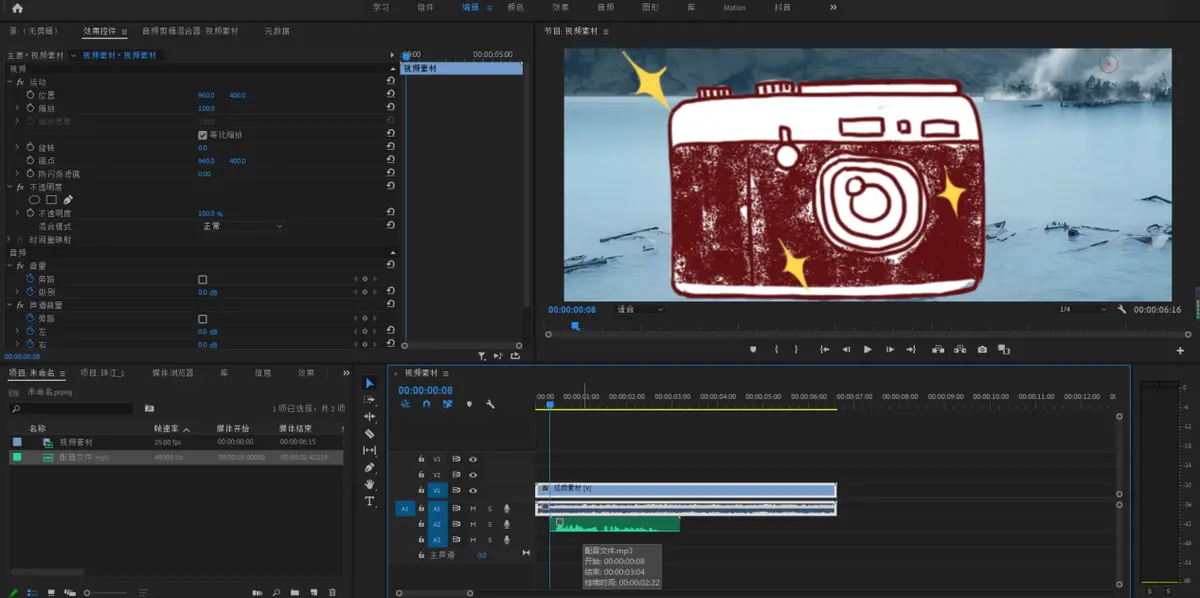The image size is (1200, 598).
Task: Choose the Hand tool
Action: click(x=369, y=484)
